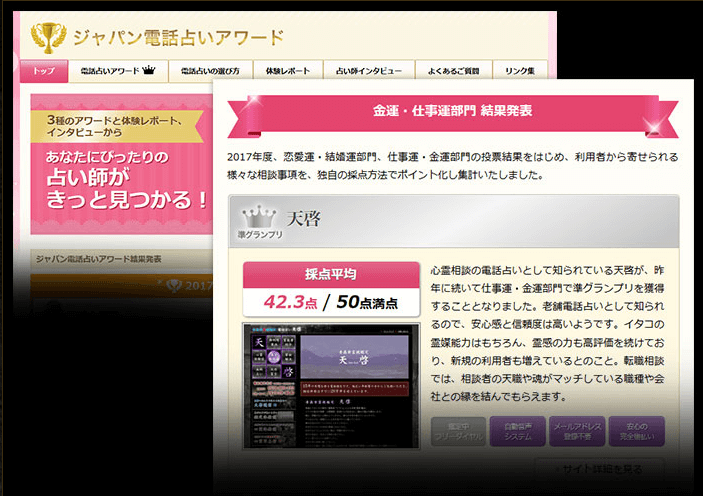Click the ジャパン電話占いアワード site title

(178, 38)
